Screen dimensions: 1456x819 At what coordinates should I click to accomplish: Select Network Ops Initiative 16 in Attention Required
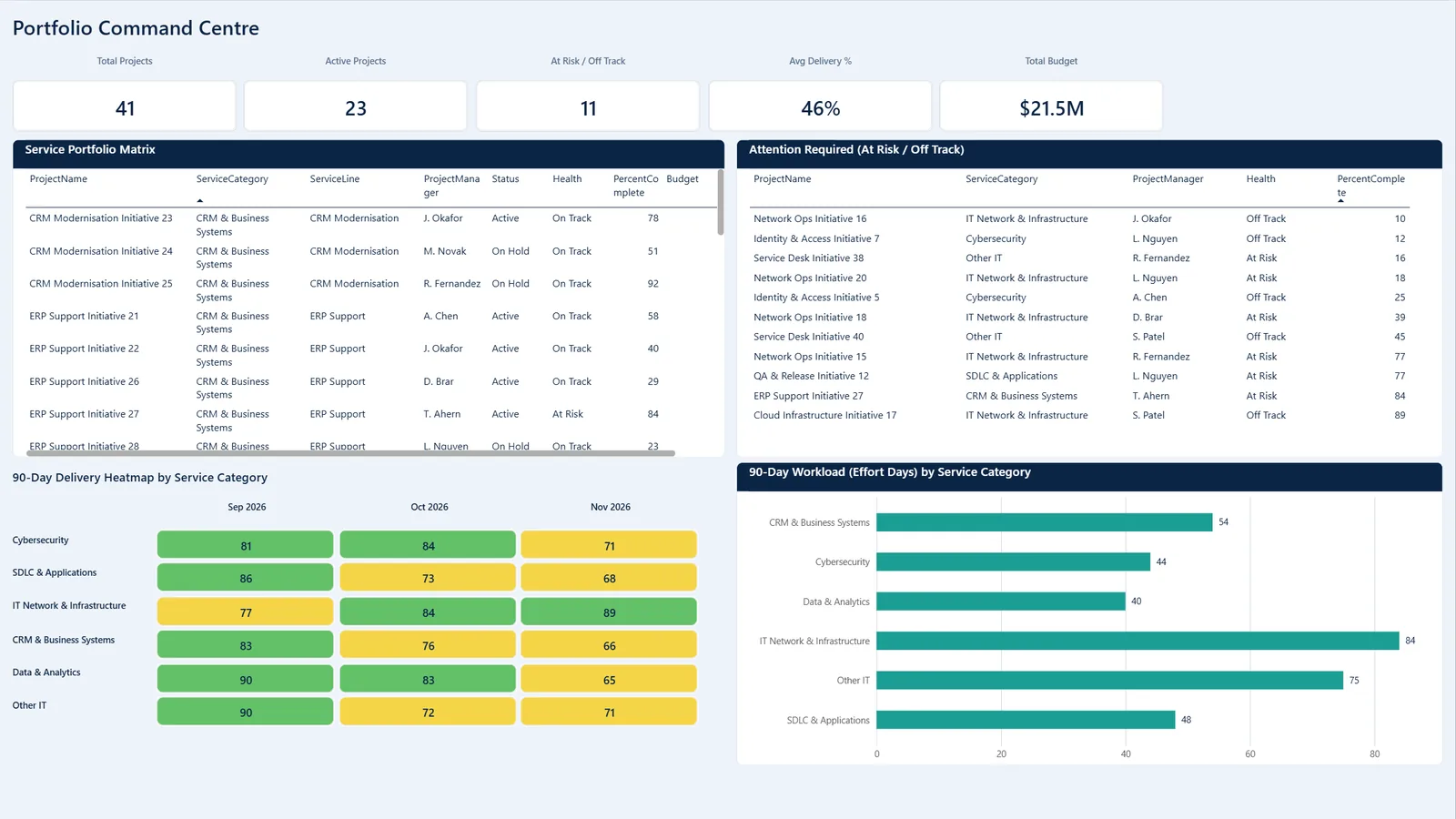(1081, 218)
